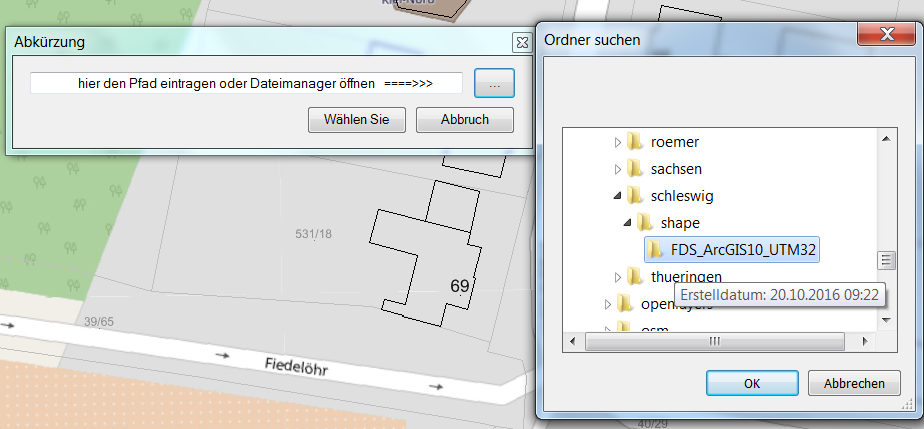Viewport: 924px width, 429px height.
Task: Click parcel label 531/18 on the map
Action: point(314,234)
